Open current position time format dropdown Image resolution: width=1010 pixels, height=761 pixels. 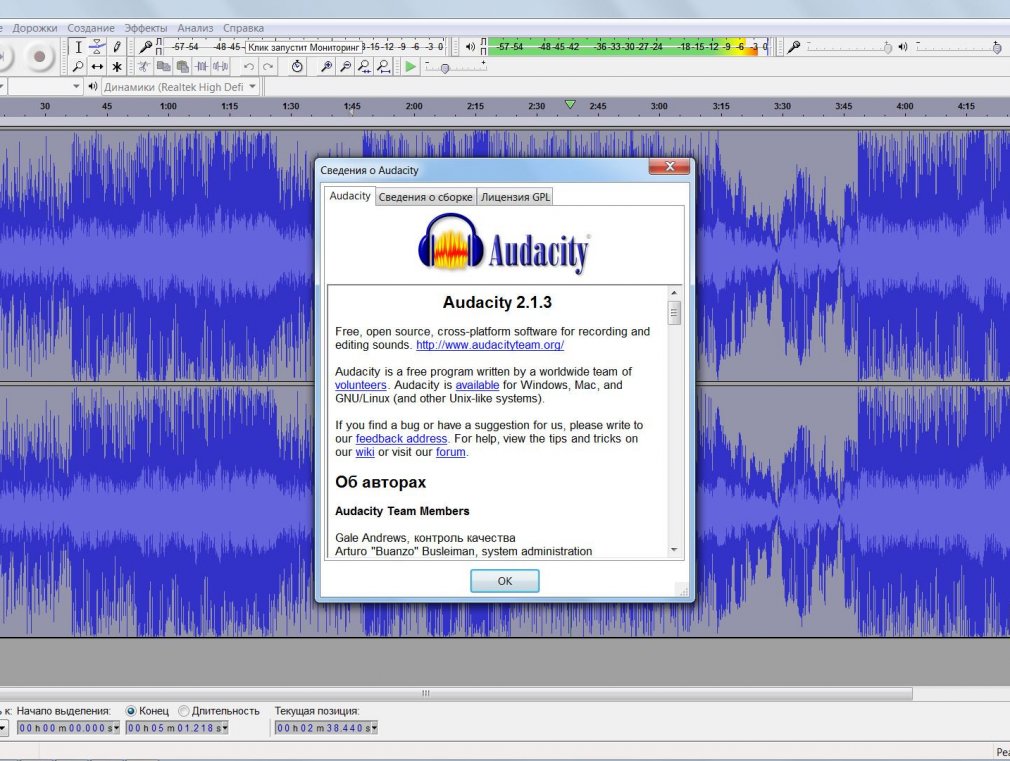point(374,728)
